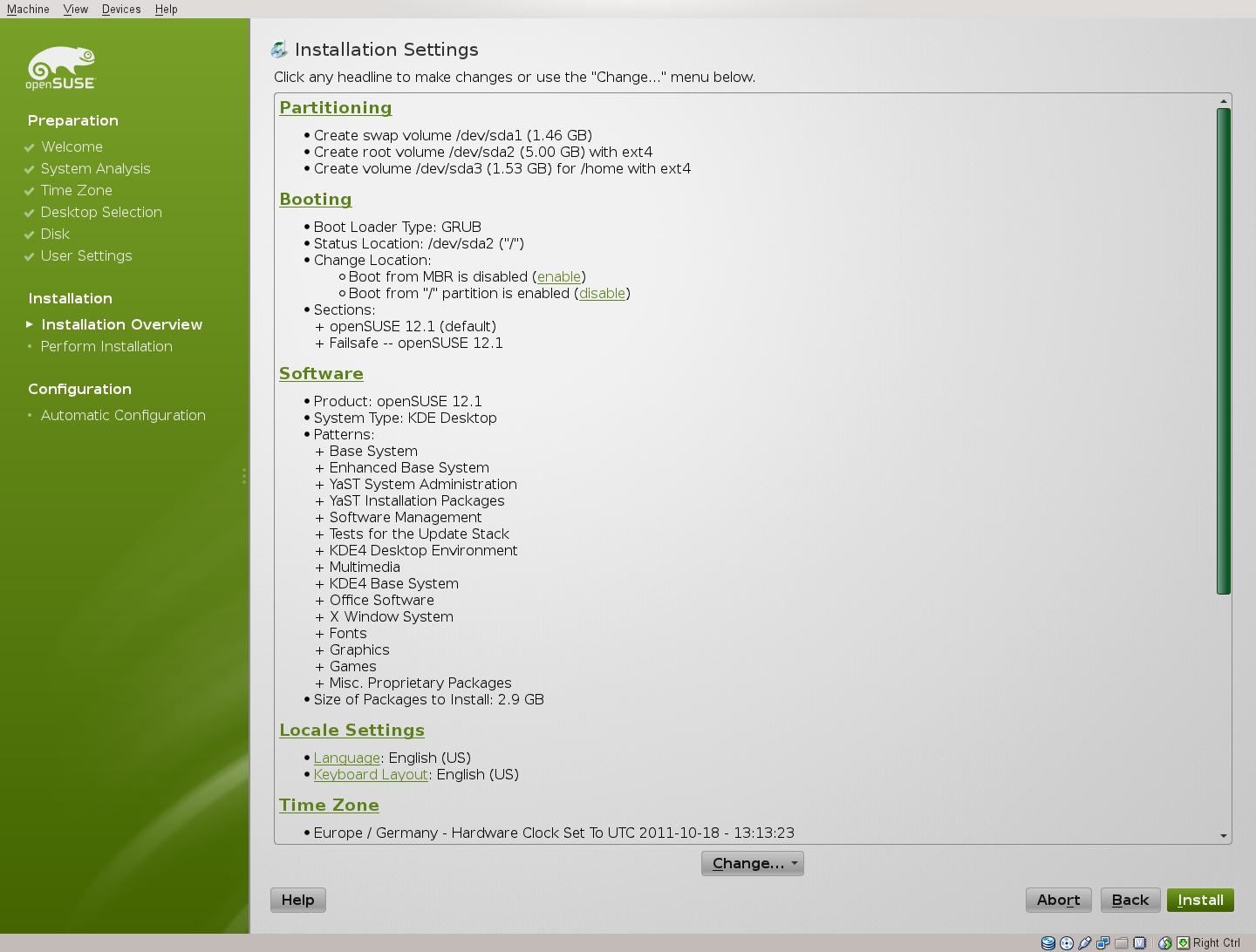Click the 'openSUSE 12.1 (default)' section entry

coord(413,326)
